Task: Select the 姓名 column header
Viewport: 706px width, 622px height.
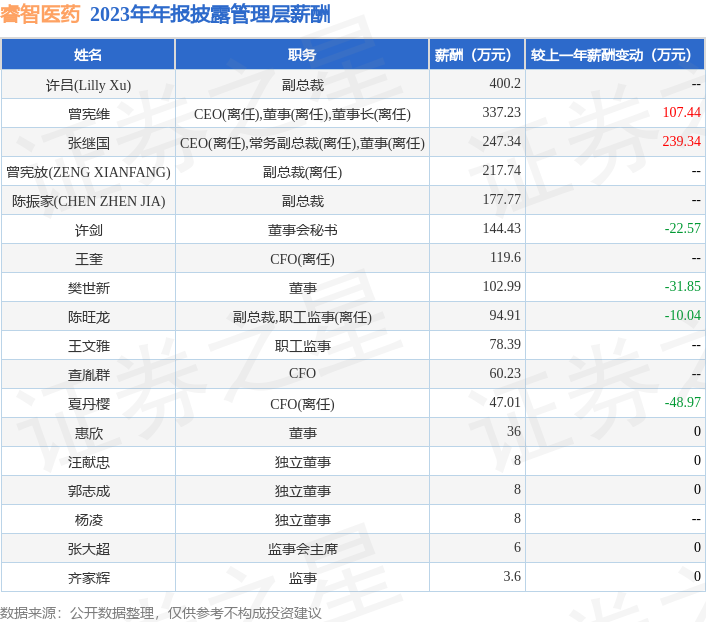Action: click(x=88, y=55)
